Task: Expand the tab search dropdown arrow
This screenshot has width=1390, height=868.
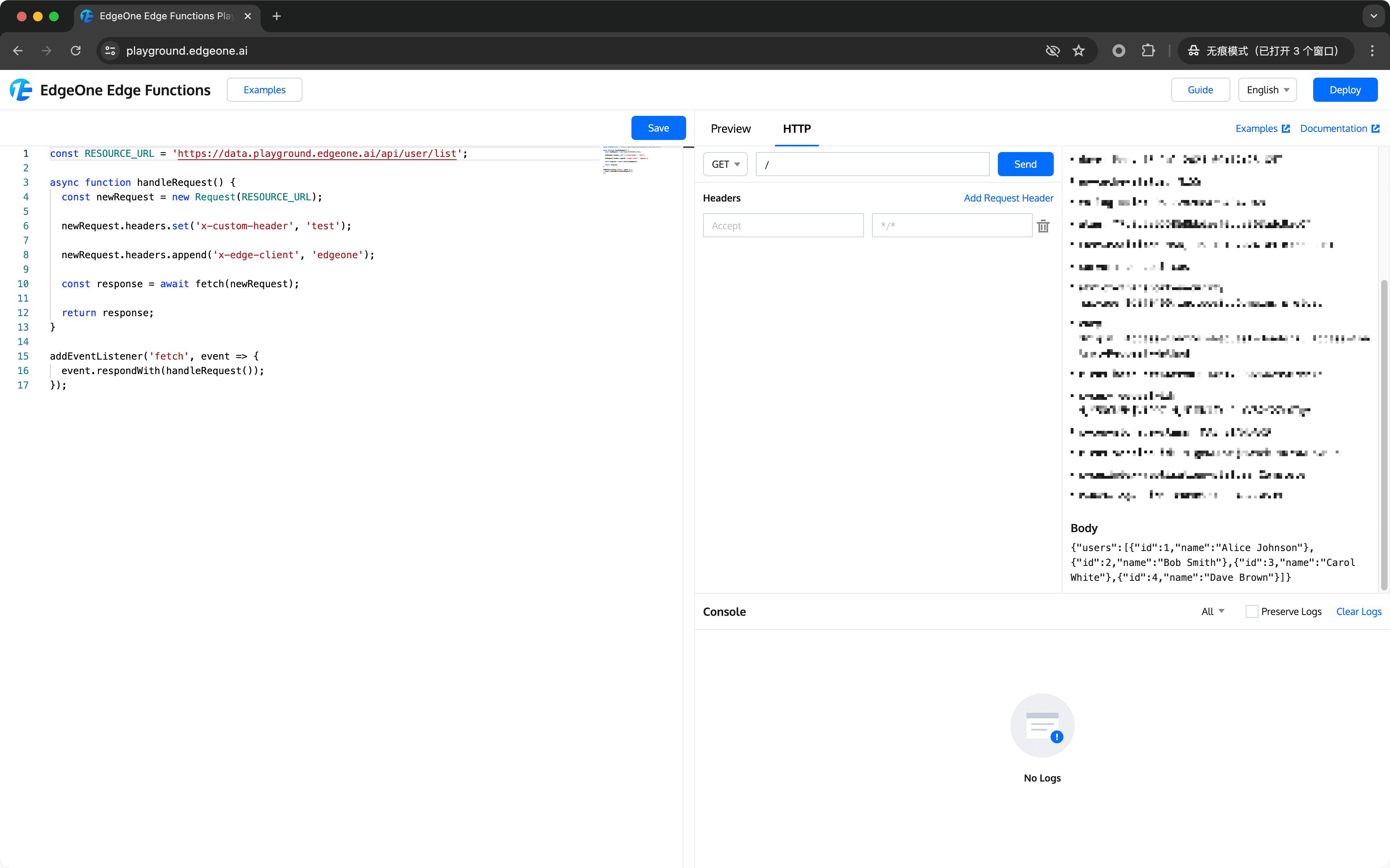Action: (1374, 16)
